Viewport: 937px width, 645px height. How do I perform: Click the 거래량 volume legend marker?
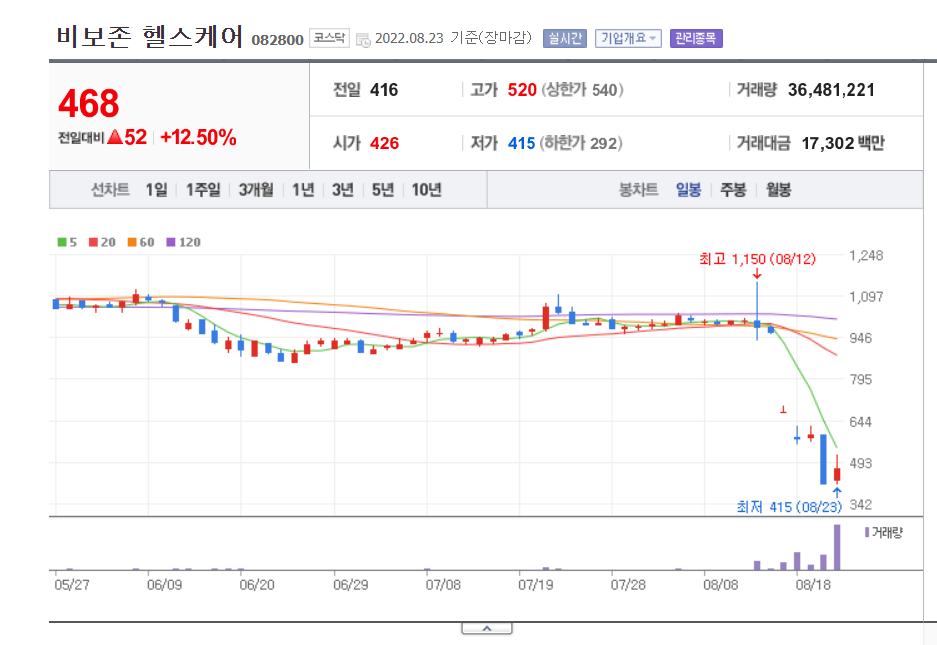coord(867,532)
